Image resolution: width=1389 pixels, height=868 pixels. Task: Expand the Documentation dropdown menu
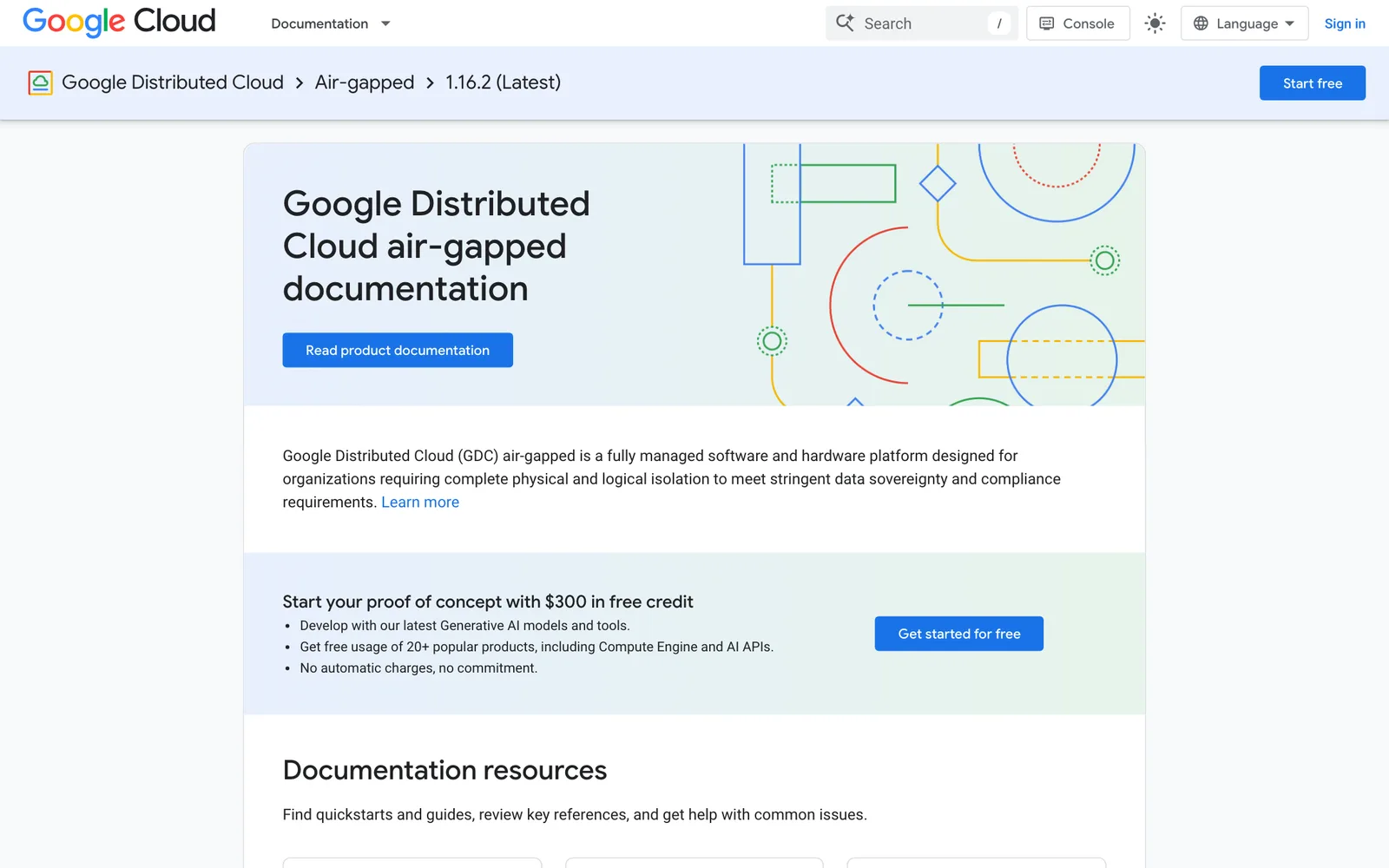[x=331, y=23]
